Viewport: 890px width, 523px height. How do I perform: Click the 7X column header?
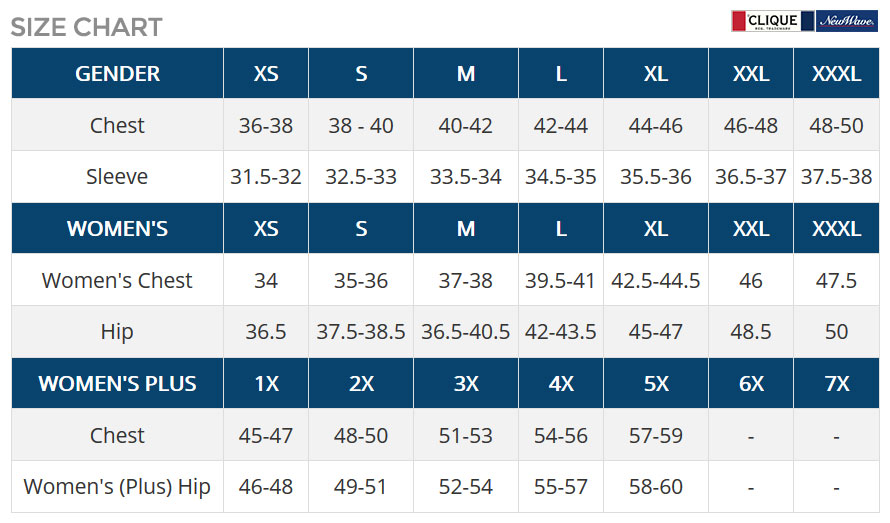tap(836, 383)
